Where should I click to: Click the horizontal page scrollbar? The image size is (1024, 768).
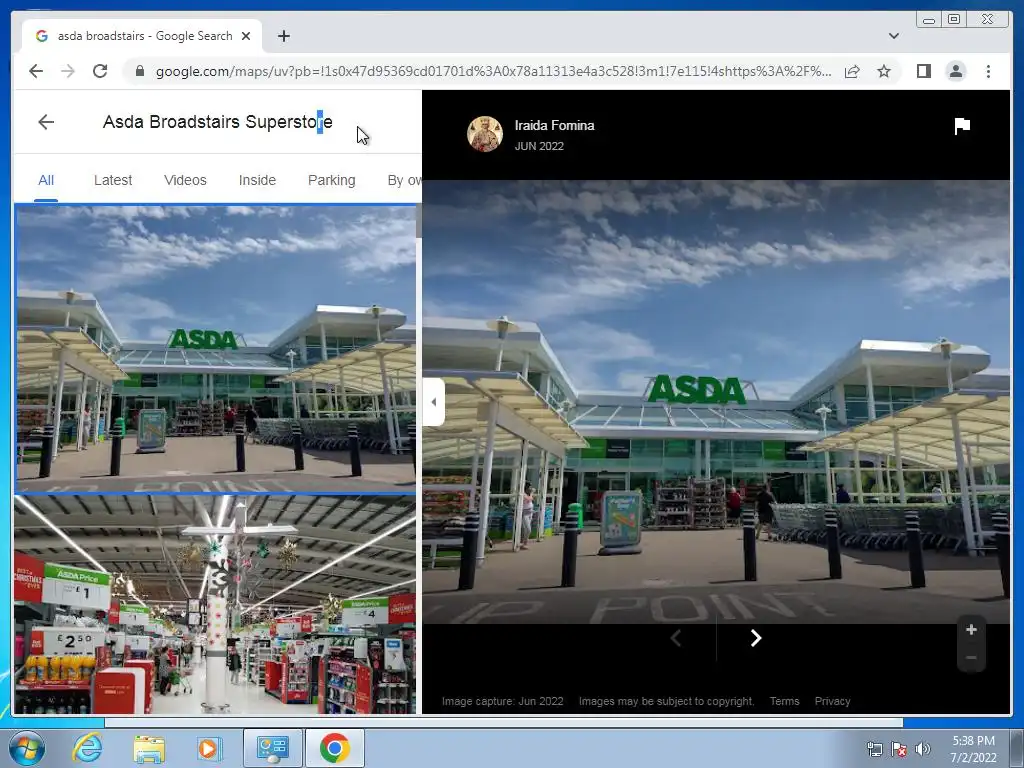(504, 722)
